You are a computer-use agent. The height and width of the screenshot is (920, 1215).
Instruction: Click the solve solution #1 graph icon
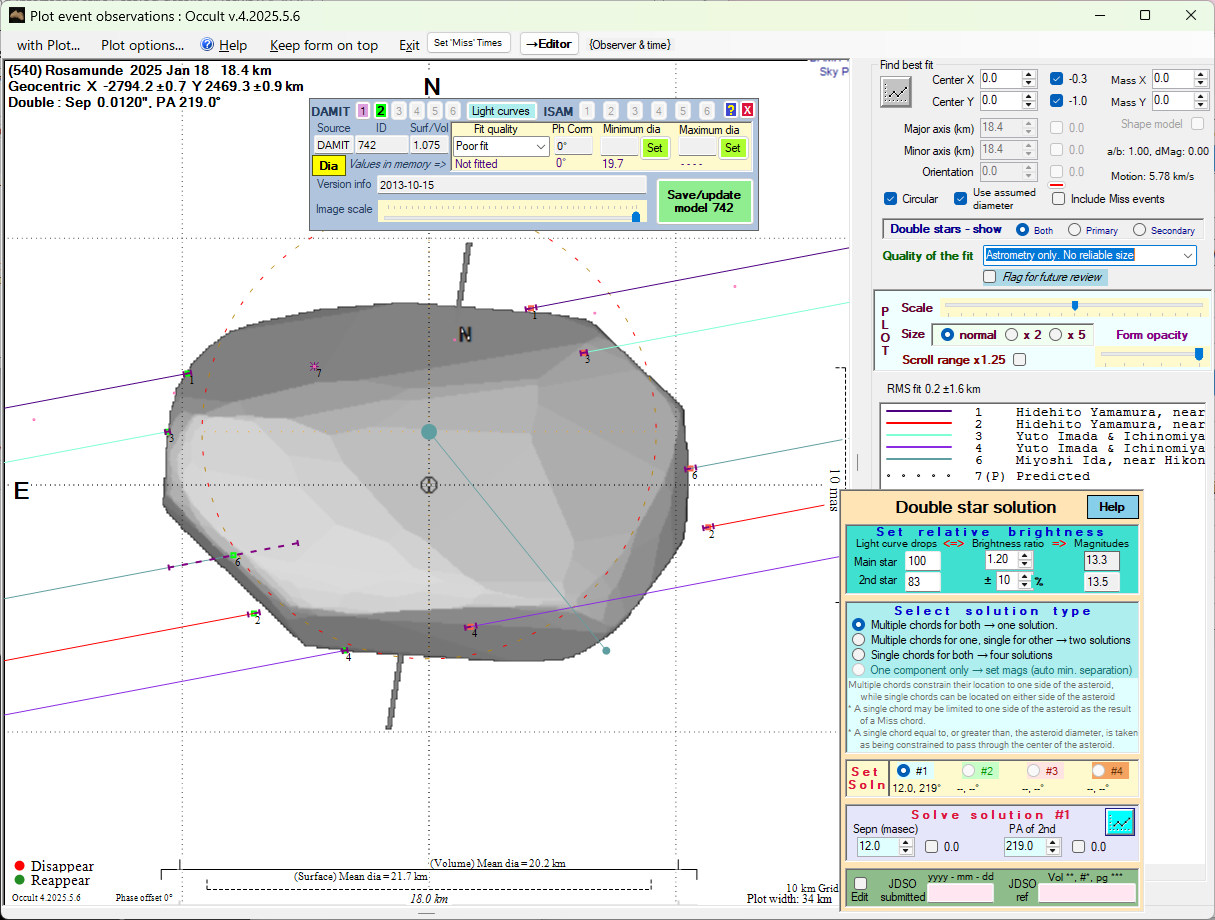(1119, 822)
